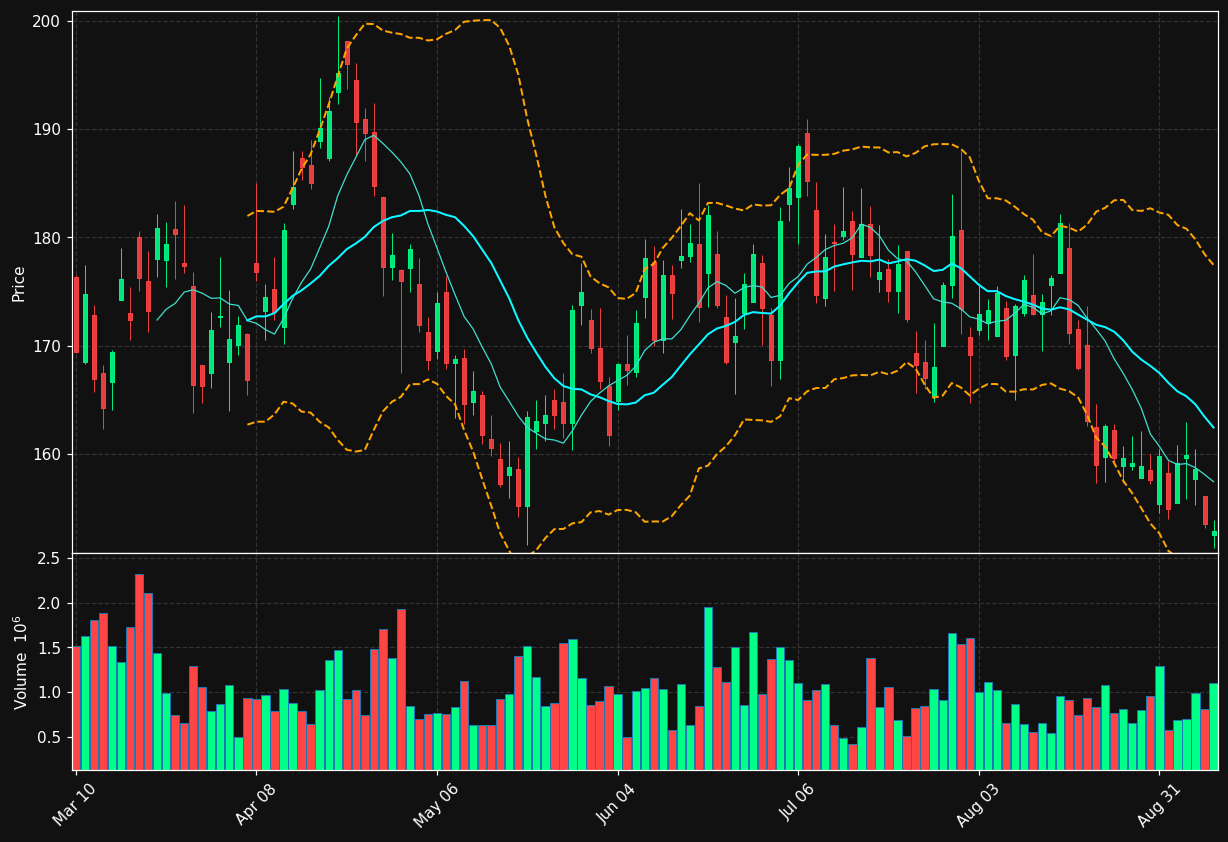The height and width of the screenshot is (842, 1228).
Task: Select the Aug 31 date label
Action: pos(1158,803)
